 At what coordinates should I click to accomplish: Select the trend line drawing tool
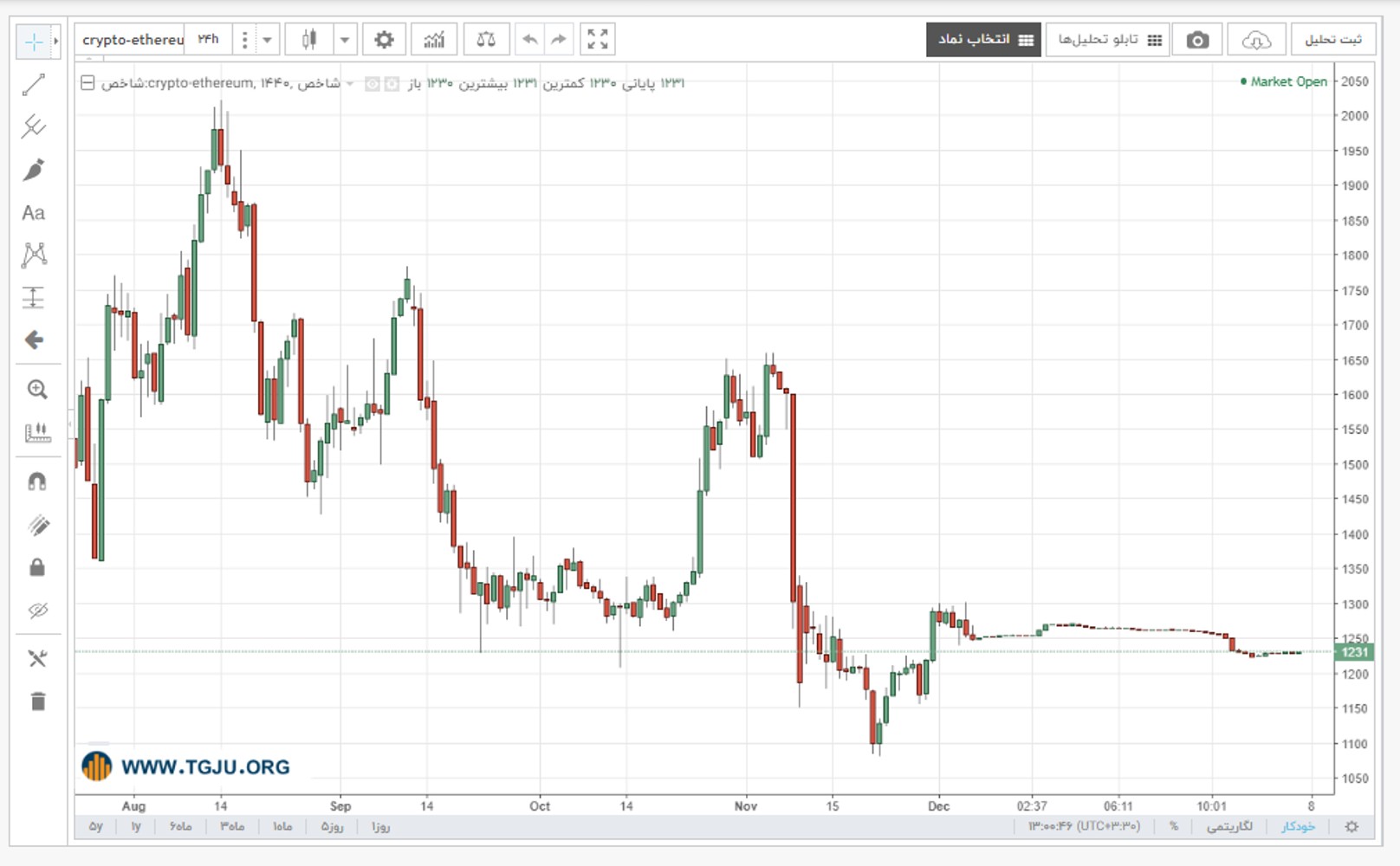pos(34,84)
